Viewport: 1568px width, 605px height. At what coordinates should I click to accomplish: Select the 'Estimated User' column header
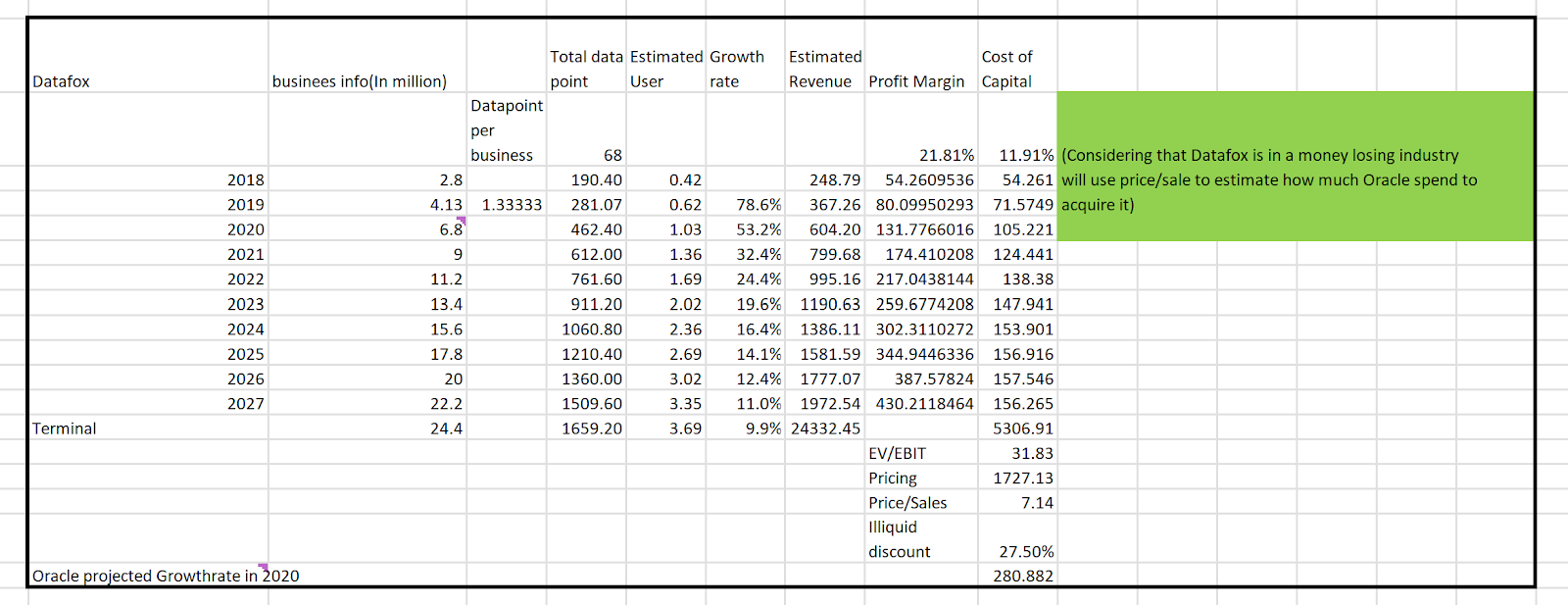[666, 56]
